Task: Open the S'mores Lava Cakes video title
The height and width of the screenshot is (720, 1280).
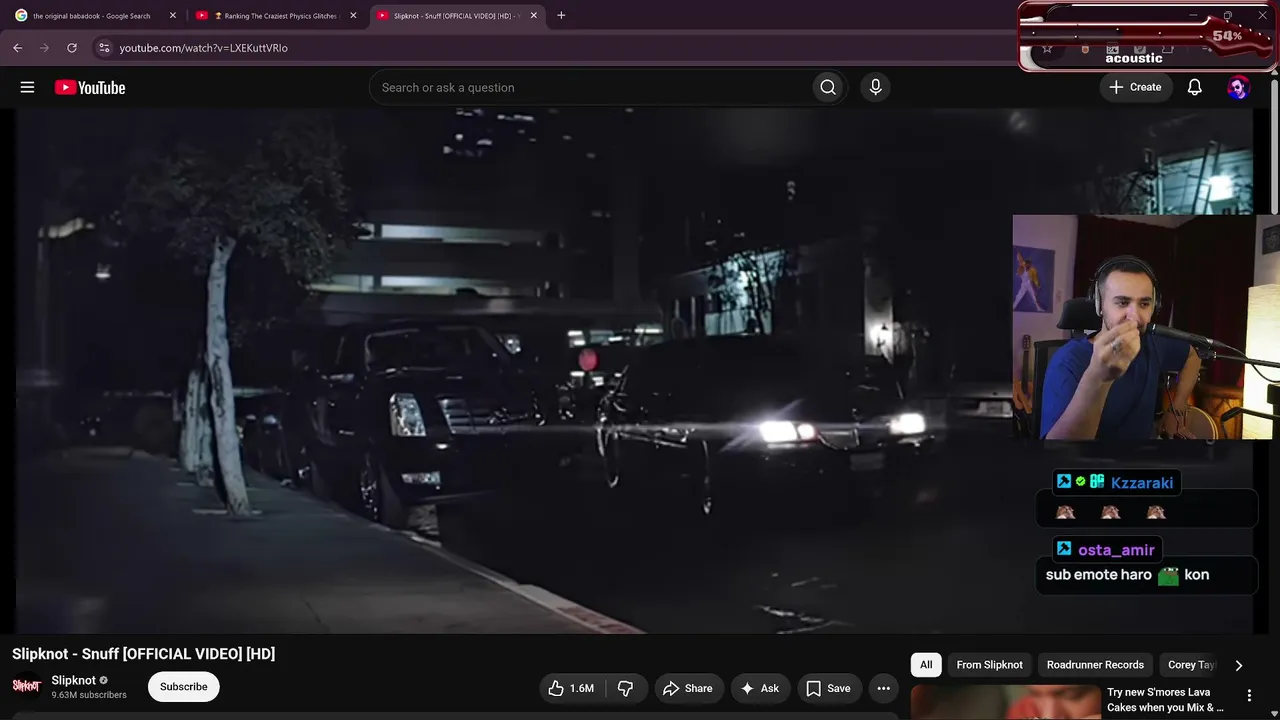Action: pyautogui.click(x=1165, y=700)
